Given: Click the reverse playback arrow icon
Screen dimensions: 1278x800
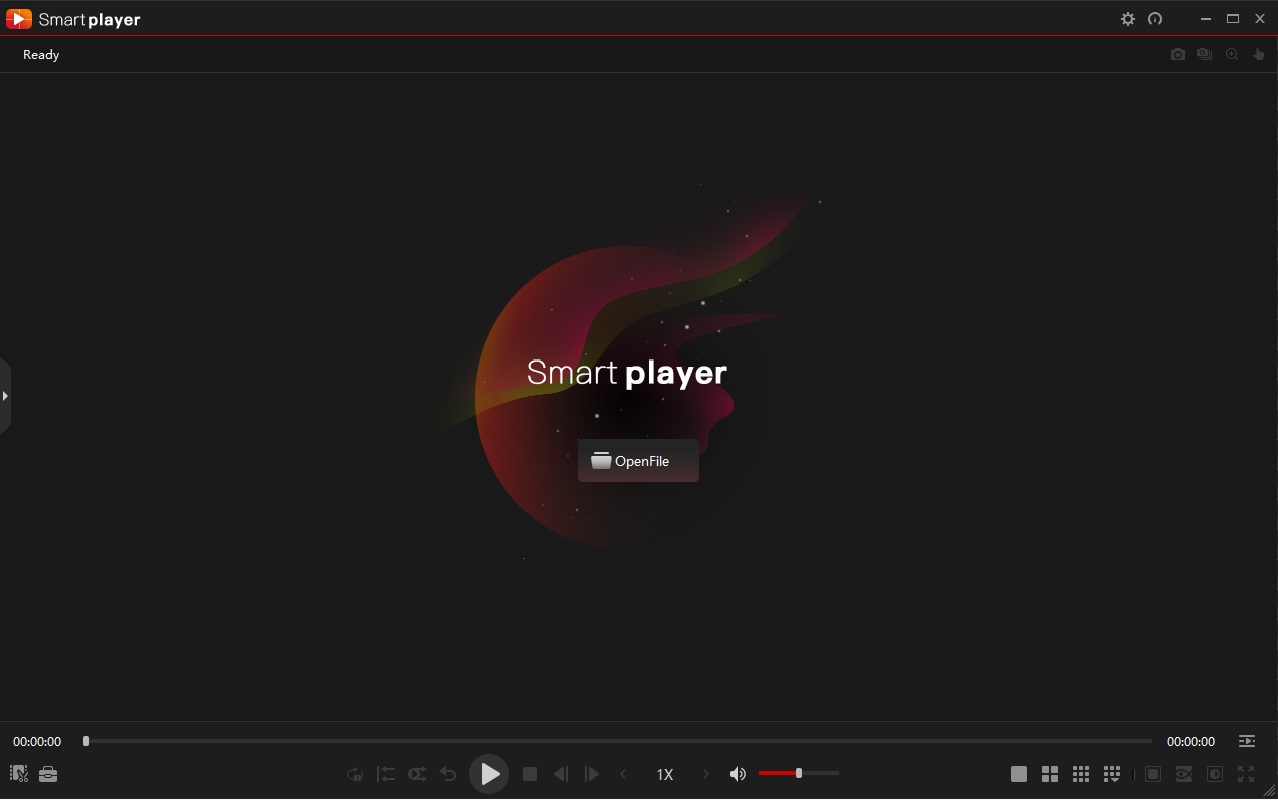Looking at the screenshot, I should [448, 774].
